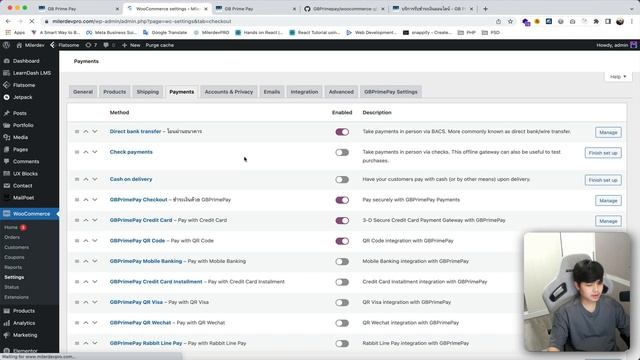This screenshot has height=360, width=640.
Task: Expand the Help dropdown
Action: click(618, 77)
